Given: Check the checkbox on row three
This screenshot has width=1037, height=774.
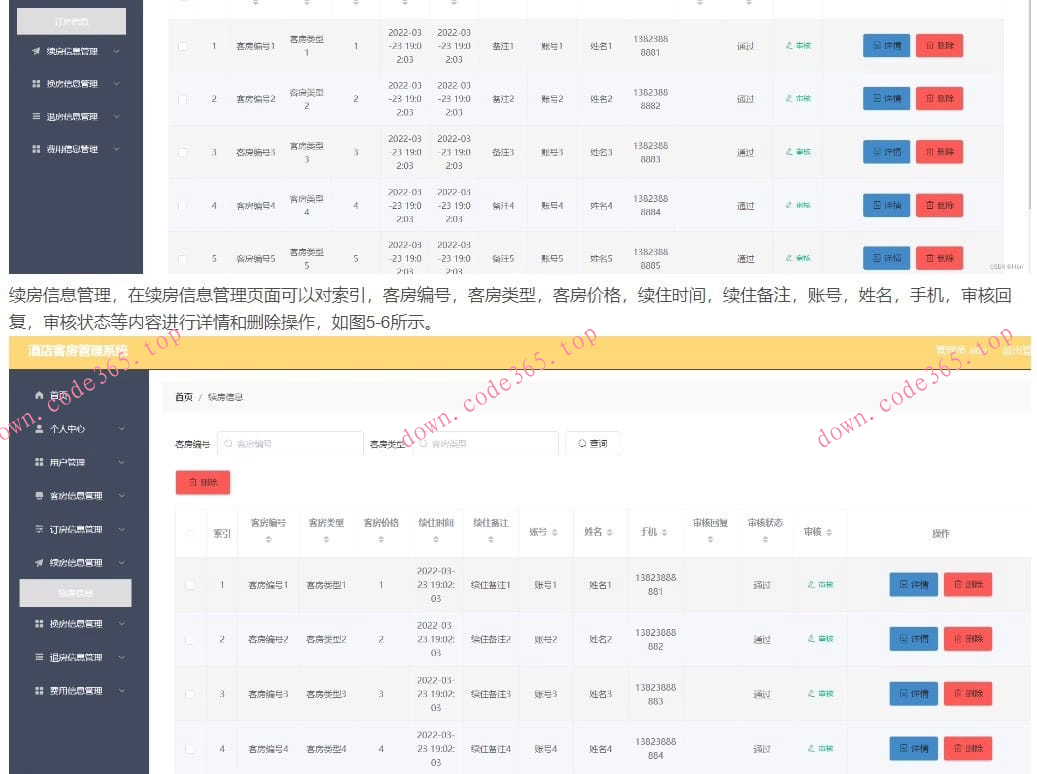Looking at the screenshot, I should [x=190, y=693].
